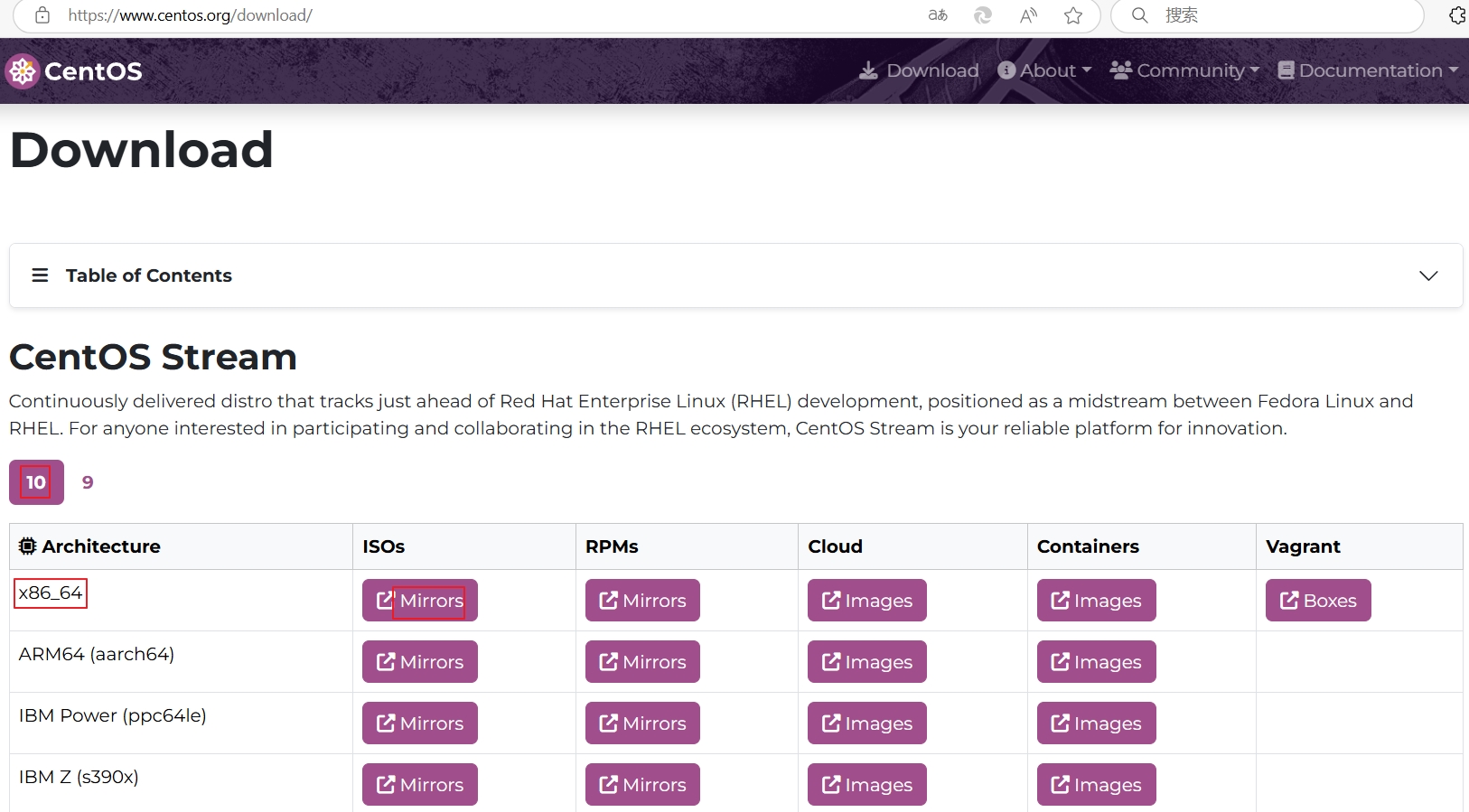Open the About dropdown menu
The width and height of the screenshot is (1469, 812).
click(x=1045, y=70)
